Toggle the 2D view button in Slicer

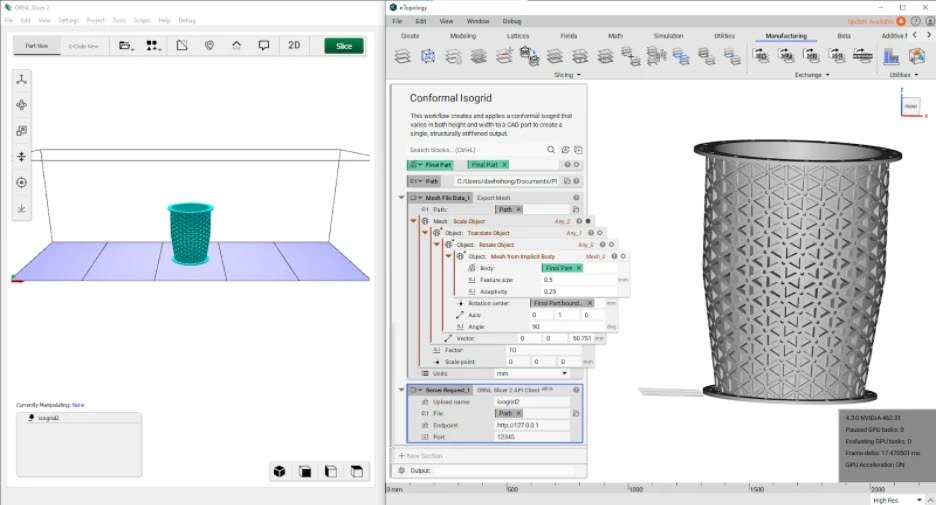pos(294,45)
